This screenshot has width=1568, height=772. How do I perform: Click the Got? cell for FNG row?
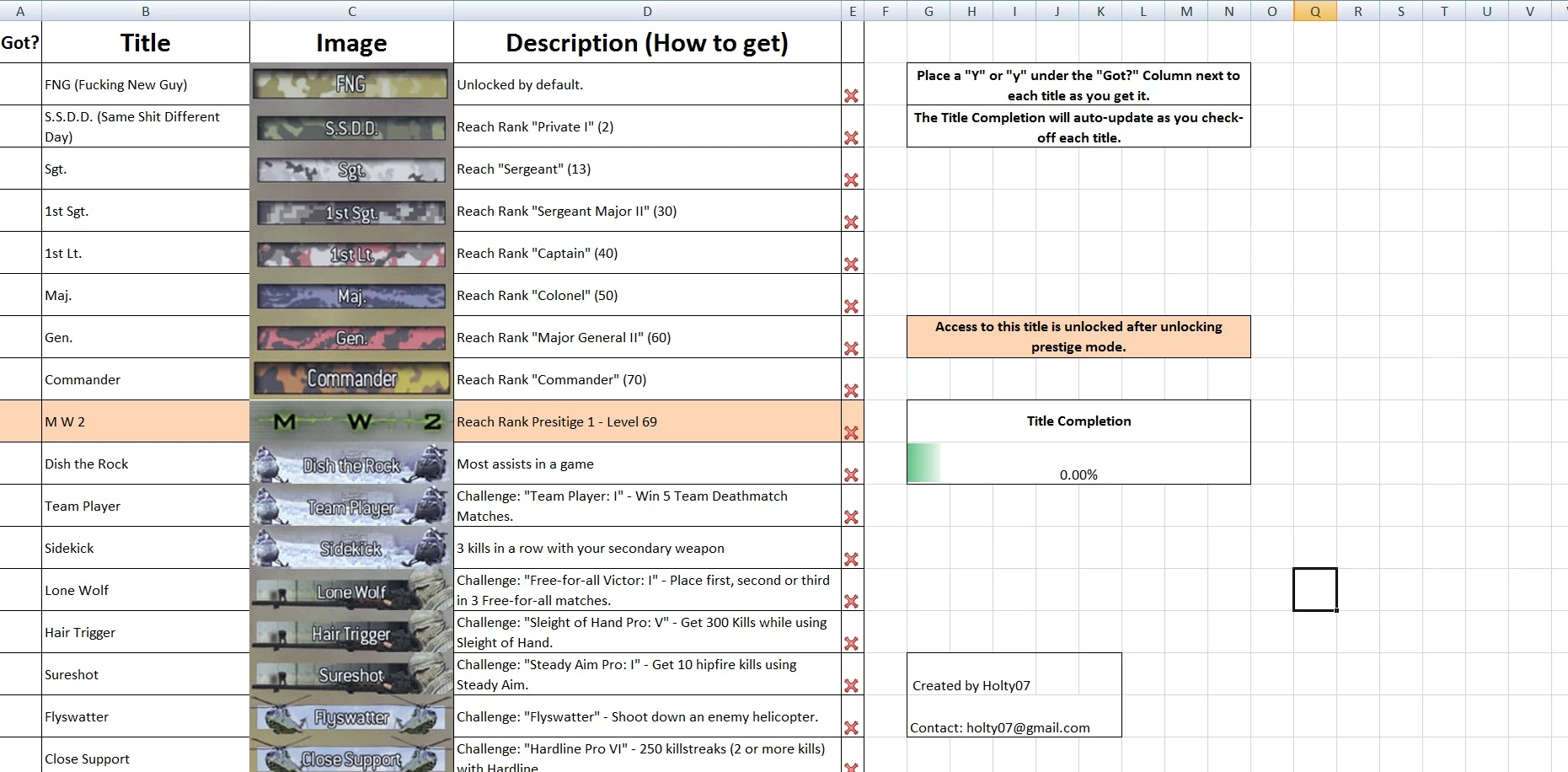pos(20,84)
